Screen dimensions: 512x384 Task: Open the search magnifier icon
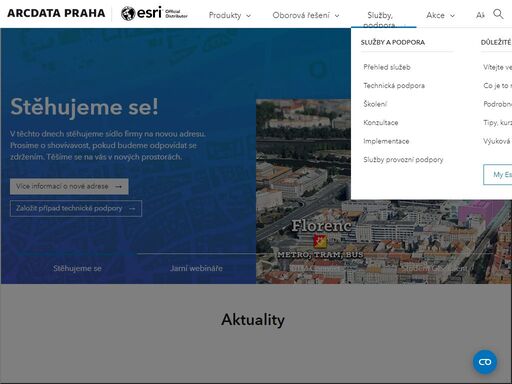[498, 14]
